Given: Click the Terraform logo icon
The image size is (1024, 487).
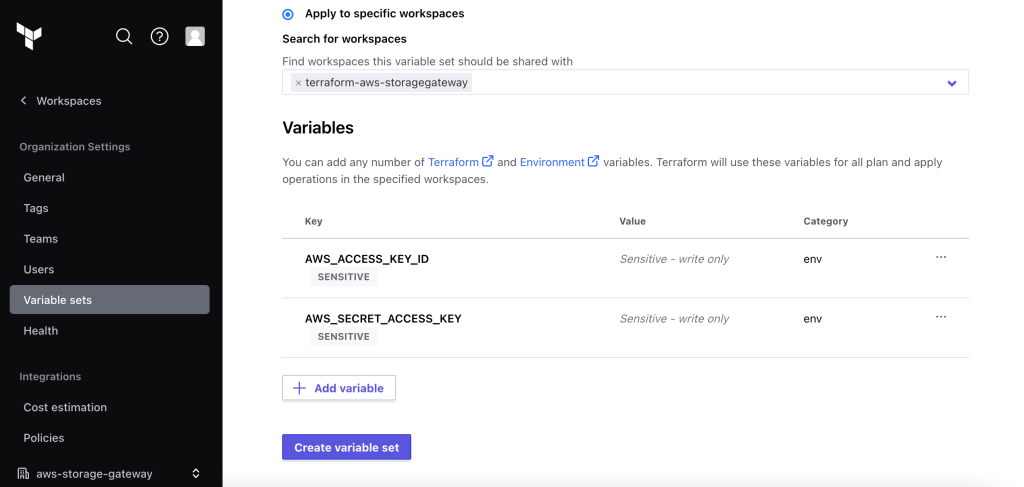Looking at the screenshot, I should (29, 36).
